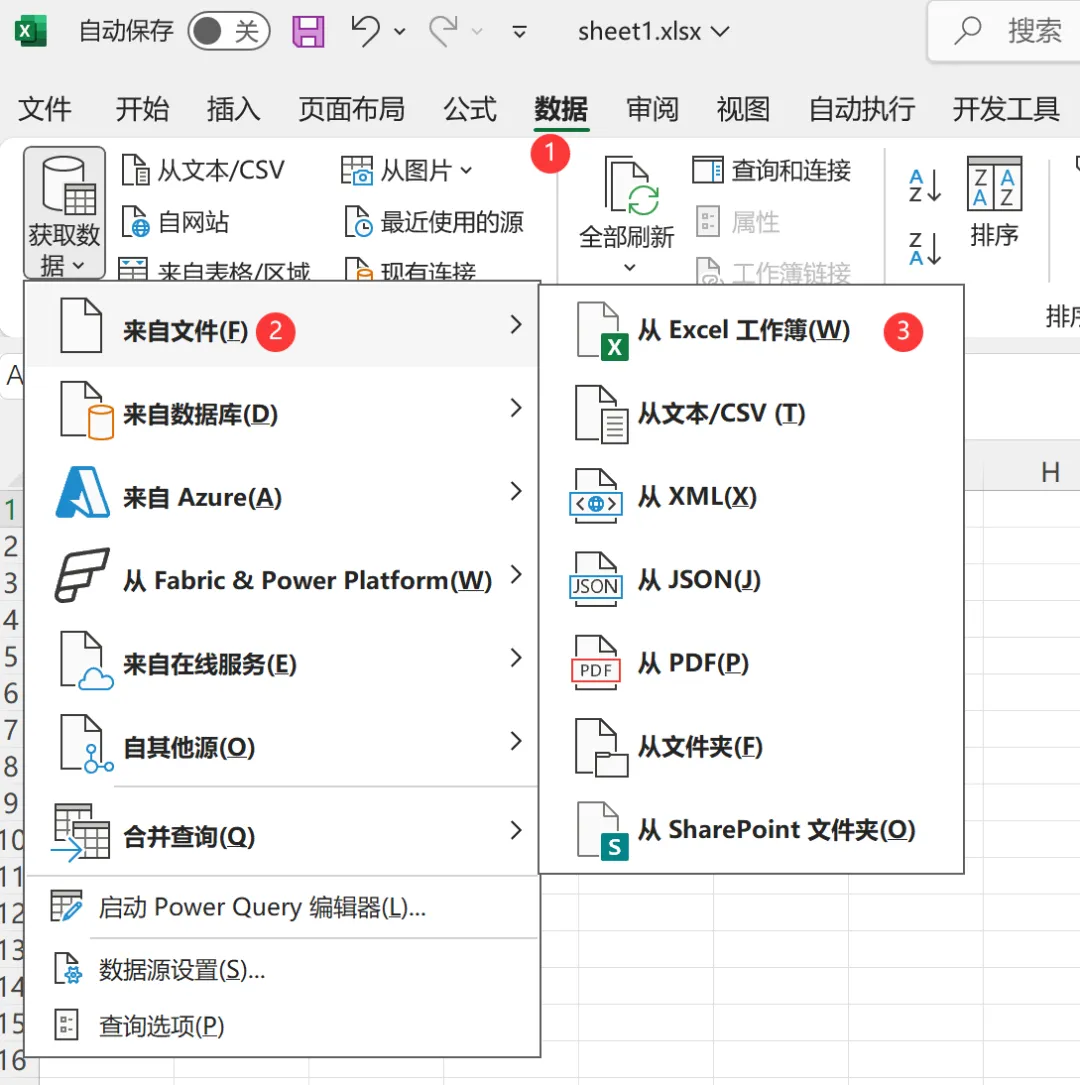Select the 数据 (Data) tab

point(561,109)
